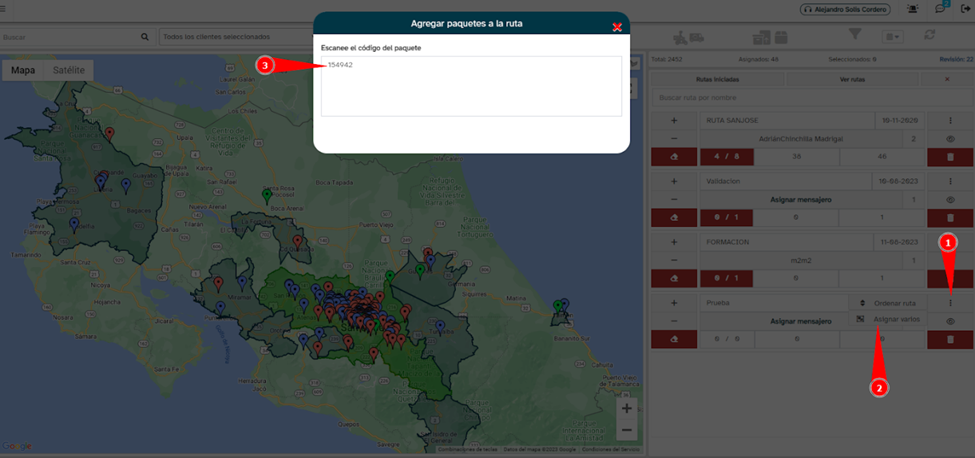Switch the map to Satélite view
Image resolution: width=975 pixels, height=458 pixels.
pos(69,70)
